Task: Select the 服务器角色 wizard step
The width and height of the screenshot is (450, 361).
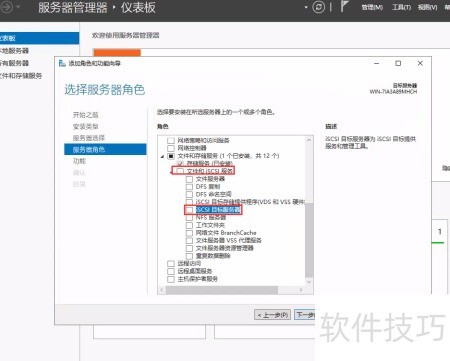Action: tap(105, 149)
